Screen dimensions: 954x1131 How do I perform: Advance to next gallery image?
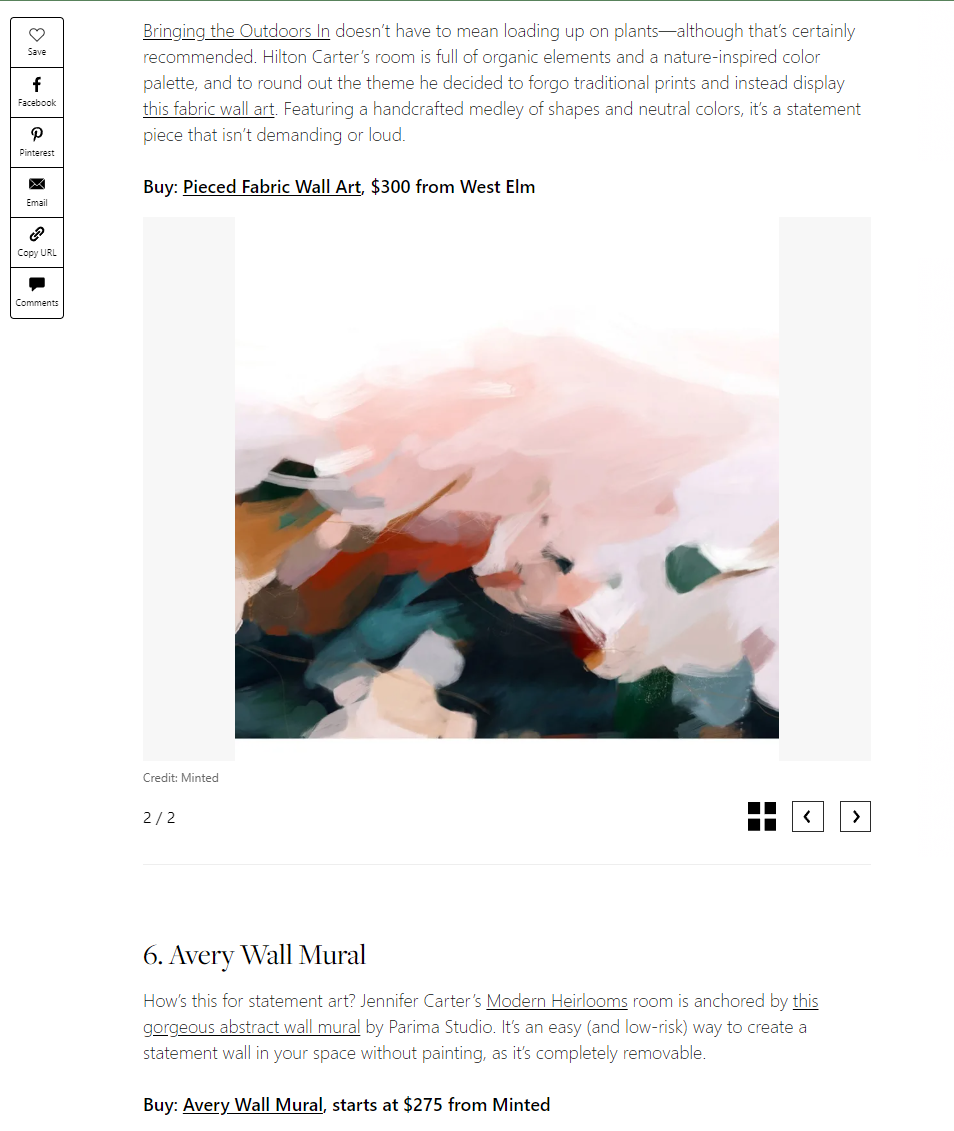pos(855,817)
